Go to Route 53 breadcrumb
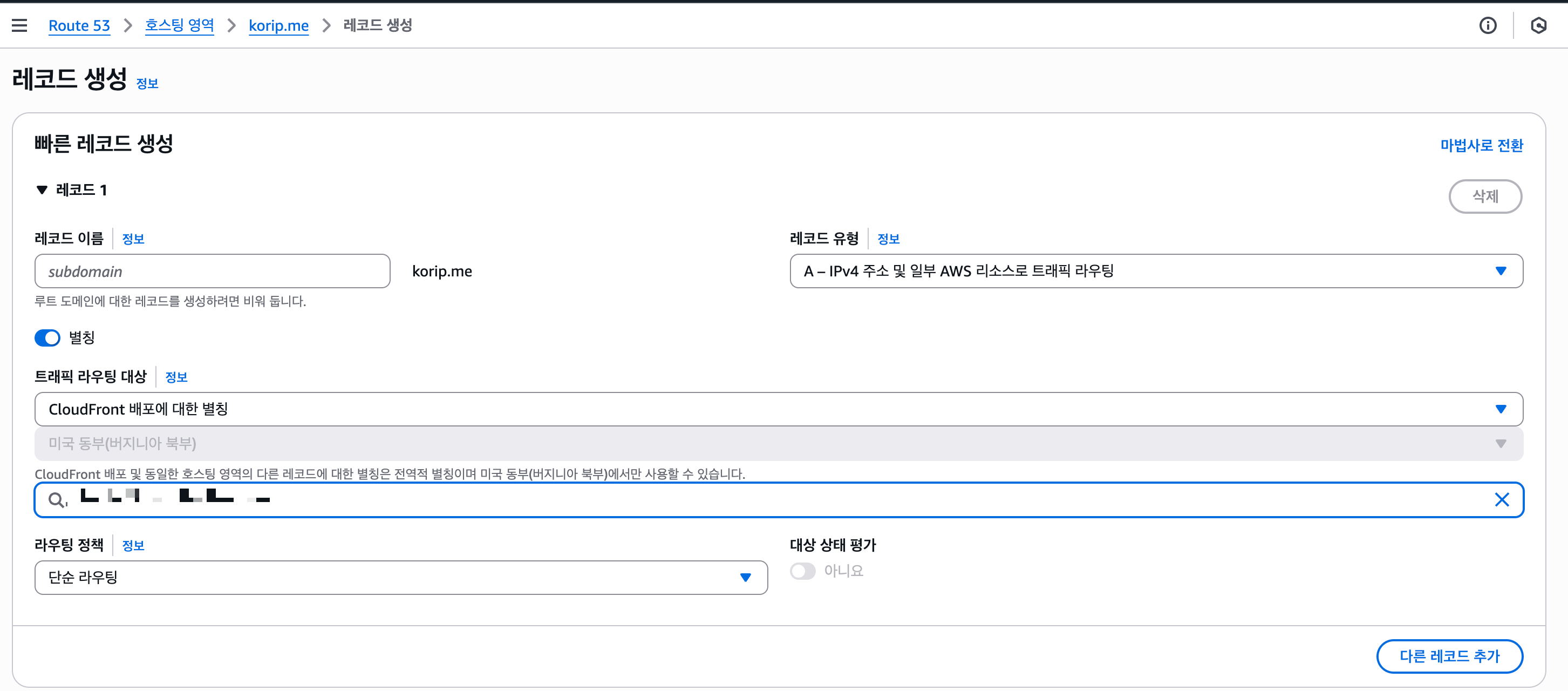Image resolution: width=1568 pixels, height=691 pixels. 79,25
